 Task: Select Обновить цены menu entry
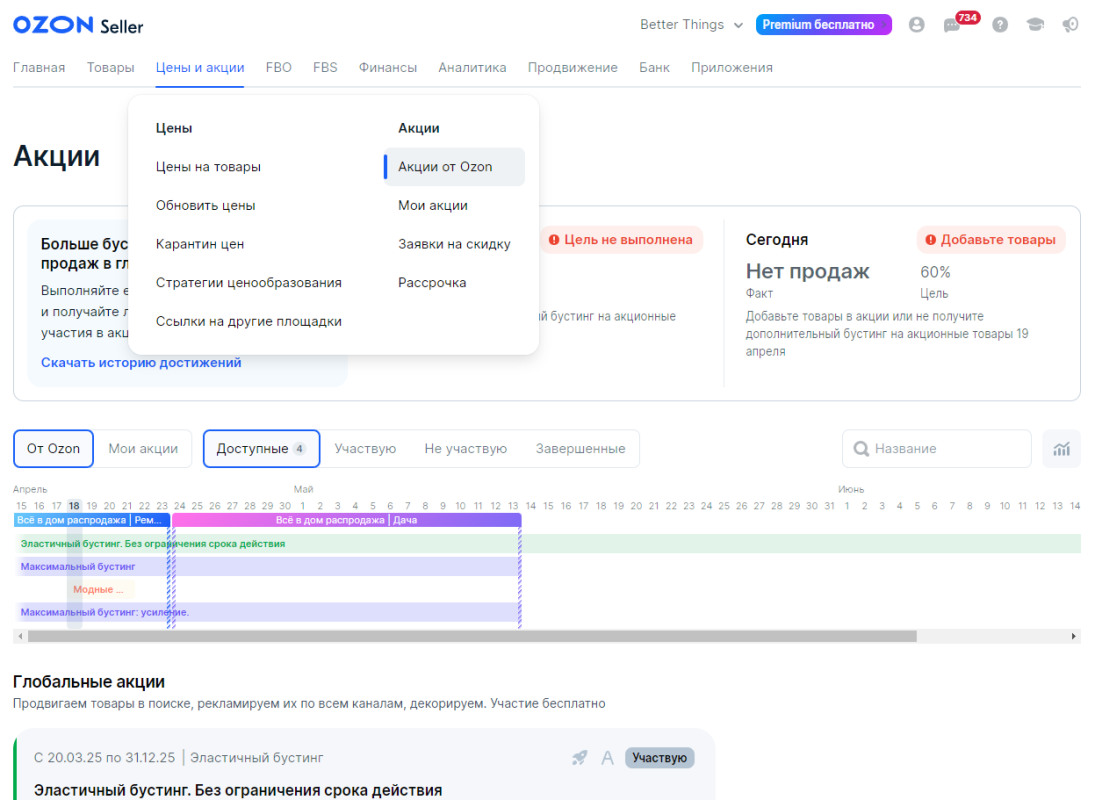tap(205, 205)
